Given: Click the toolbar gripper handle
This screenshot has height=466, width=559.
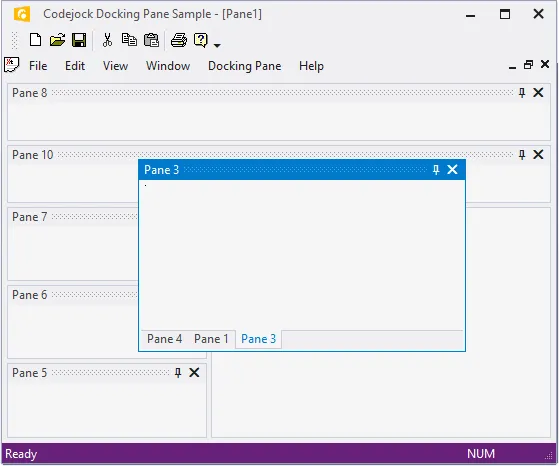Looking at the screenshot, I should [x=15, y=40].
